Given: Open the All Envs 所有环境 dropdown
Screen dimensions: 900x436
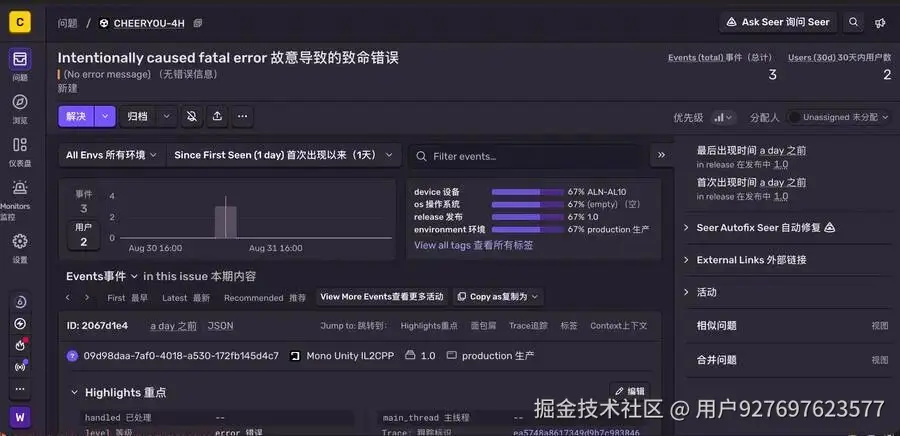Looking at the screenshot, I should point(112,155).
